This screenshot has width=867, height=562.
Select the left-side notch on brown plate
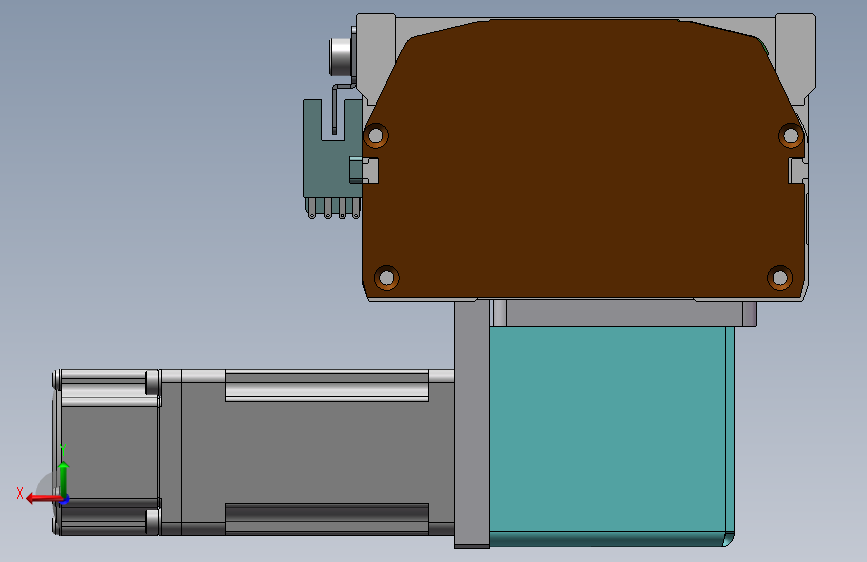(x=370, y=170)
